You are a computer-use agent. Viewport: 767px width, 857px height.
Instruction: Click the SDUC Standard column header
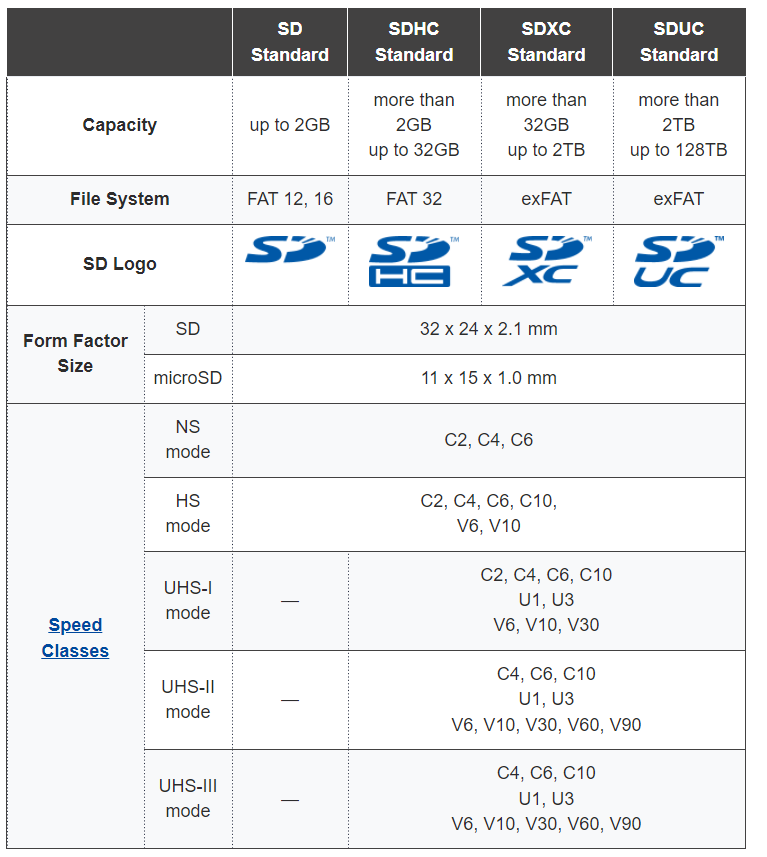(679, 42)
